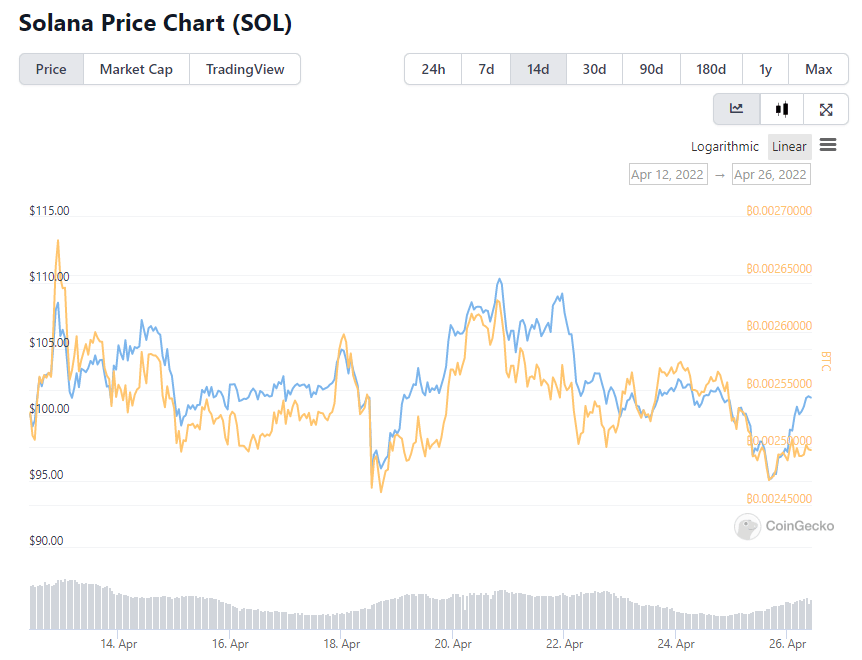The width and height of the screenshot is (862, 660).
Task: Select the 180d time range
Action: pos(711,69)
